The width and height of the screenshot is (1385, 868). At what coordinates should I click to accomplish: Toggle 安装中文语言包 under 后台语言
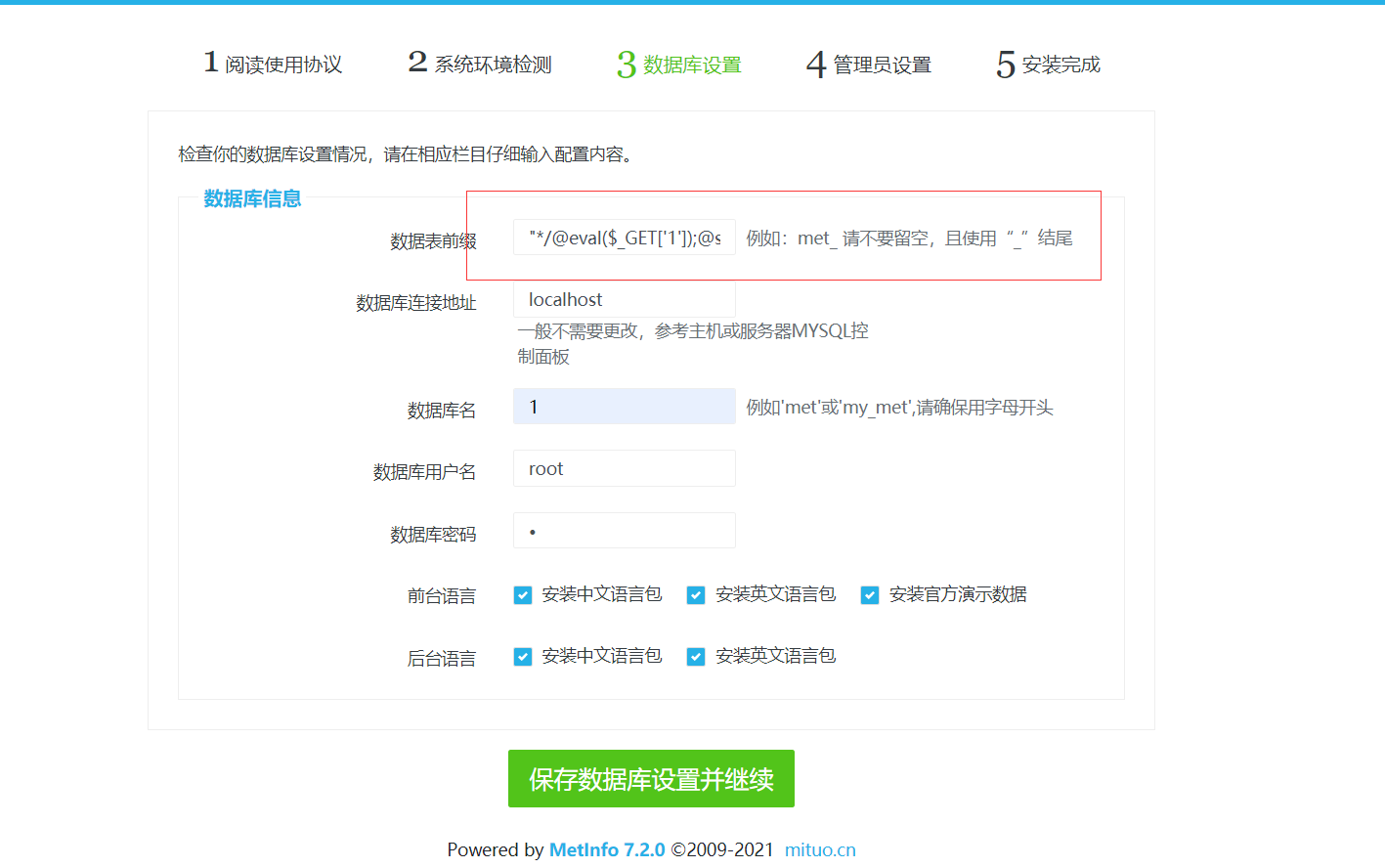[x=522, y=656]
